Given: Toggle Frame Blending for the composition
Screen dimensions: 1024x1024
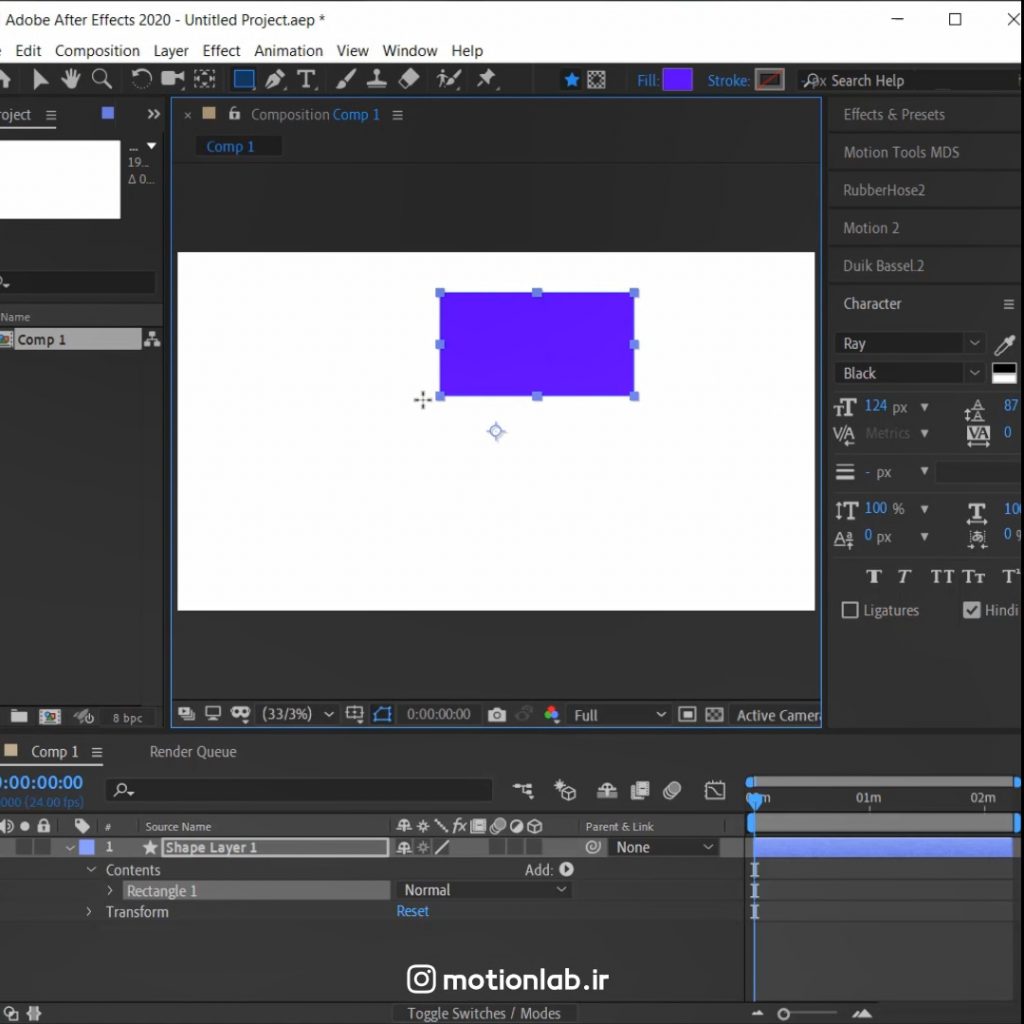Looking at the screenshot, I should click(x=640, y=790).
